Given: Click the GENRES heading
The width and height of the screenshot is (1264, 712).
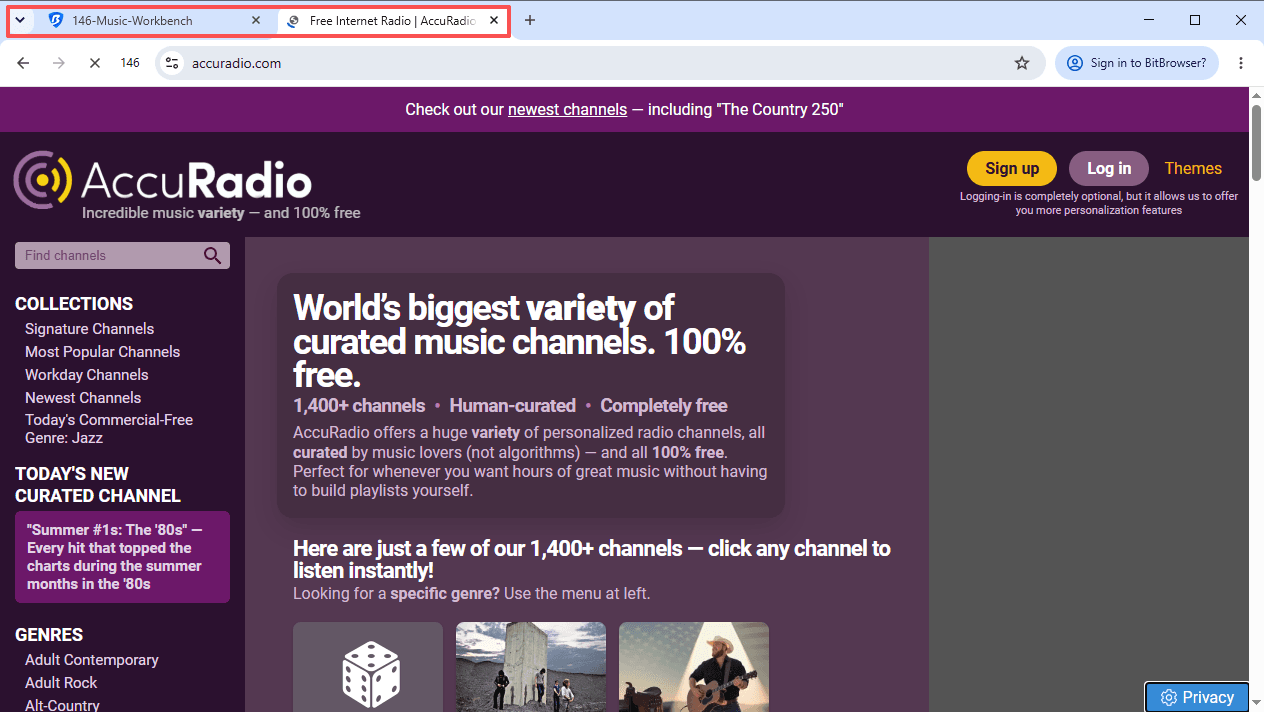Looking at the screenshot, I should [x=49, y=635].
